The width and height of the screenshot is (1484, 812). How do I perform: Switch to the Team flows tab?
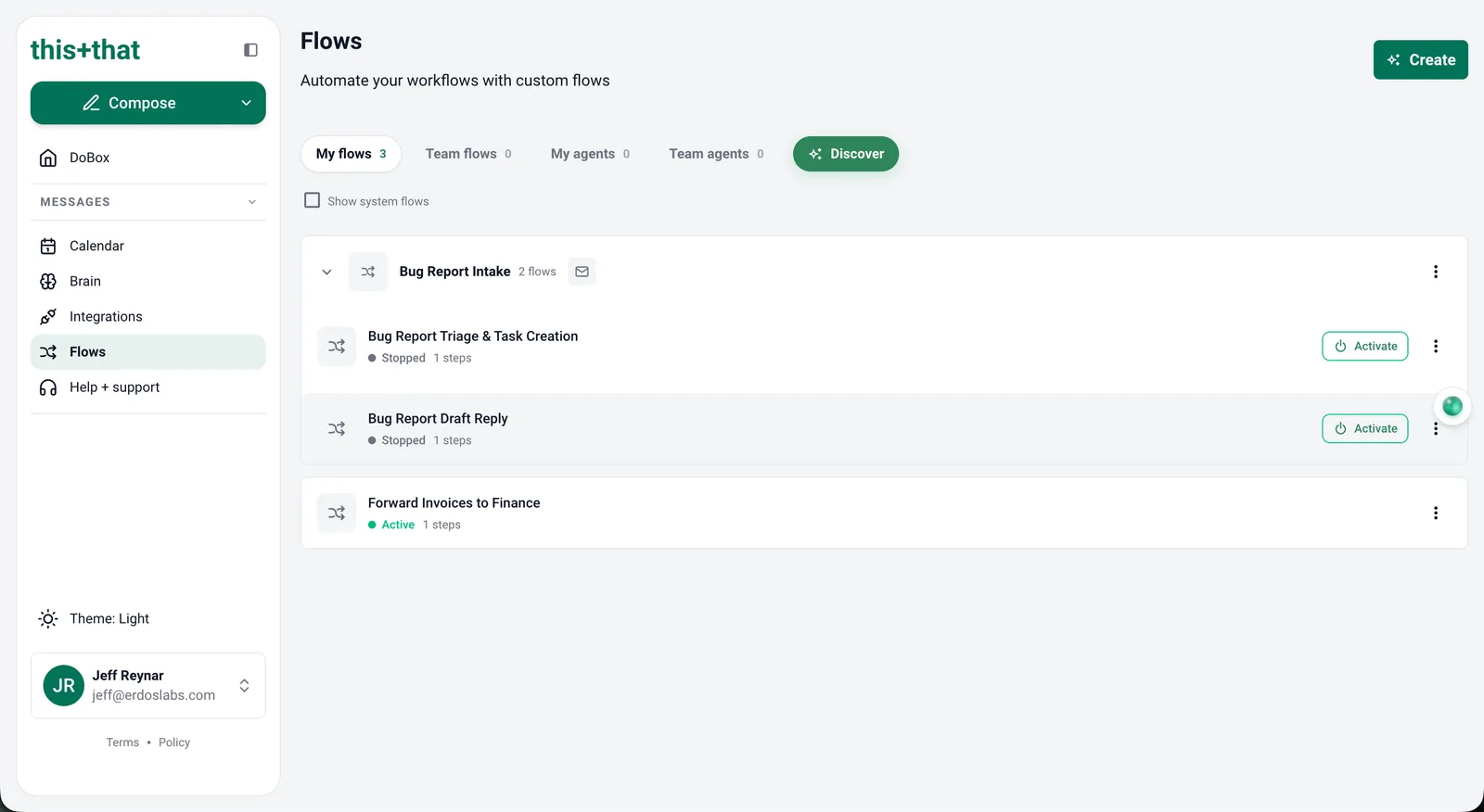[x=468, y=154]
